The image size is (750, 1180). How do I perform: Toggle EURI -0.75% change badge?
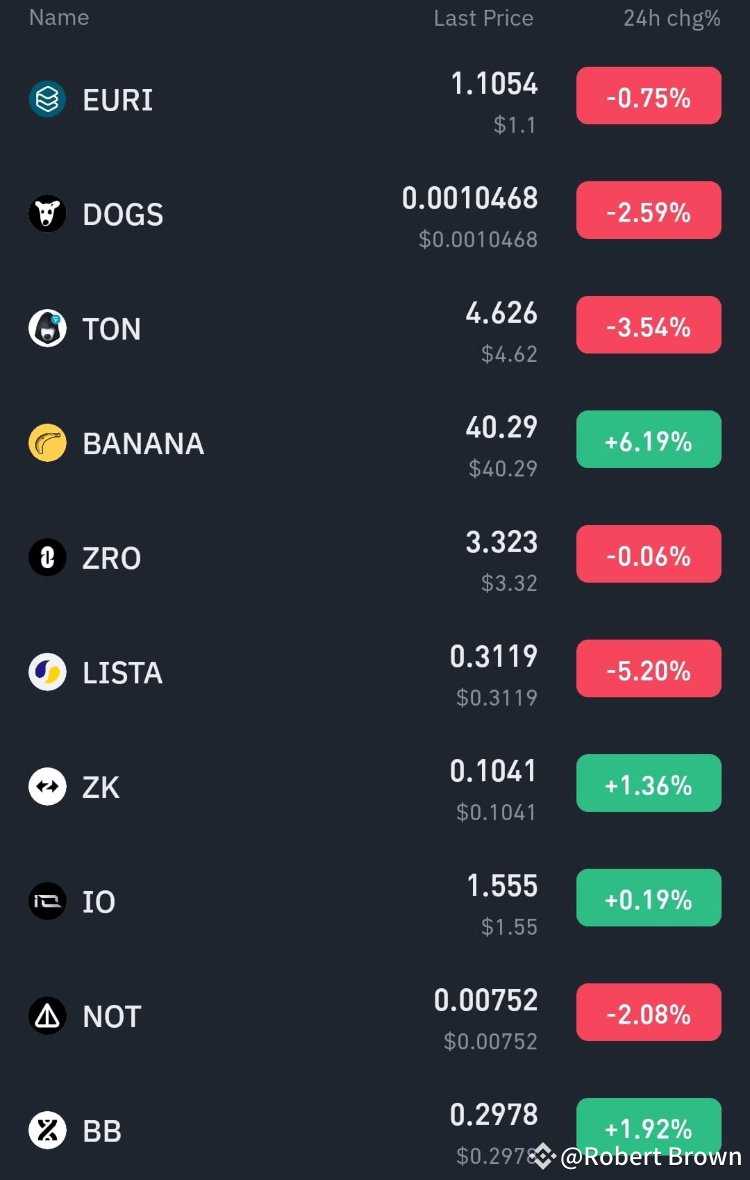click(x=648, y=96)
